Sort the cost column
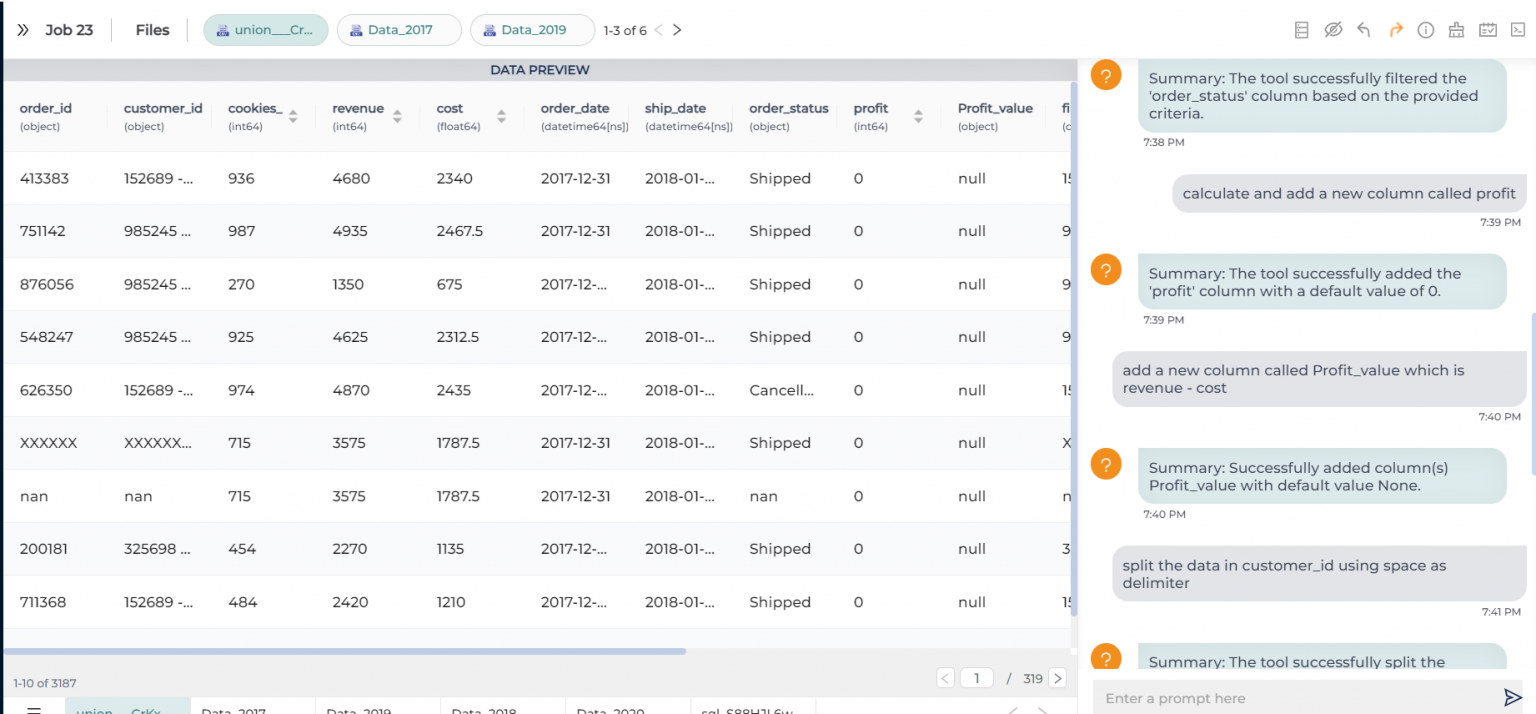1536x714 pixels. 501,115
